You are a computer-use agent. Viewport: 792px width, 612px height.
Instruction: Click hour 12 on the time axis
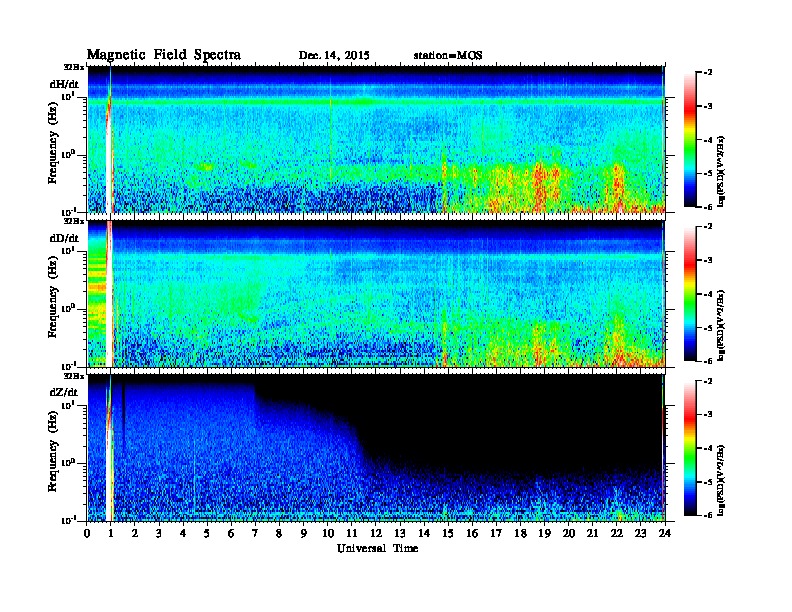[376, 533]
